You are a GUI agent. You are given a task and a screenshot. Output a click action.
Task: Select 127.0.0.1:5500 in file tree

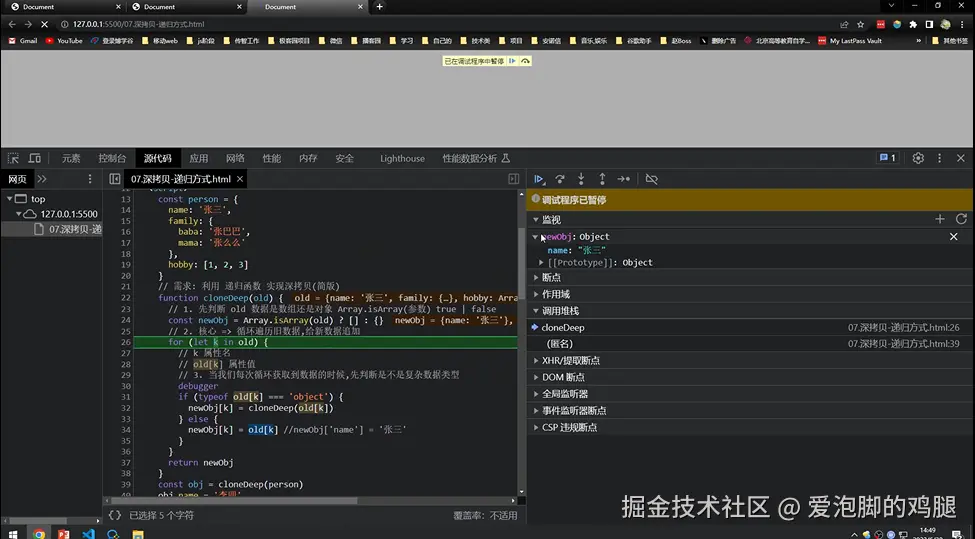68,214
